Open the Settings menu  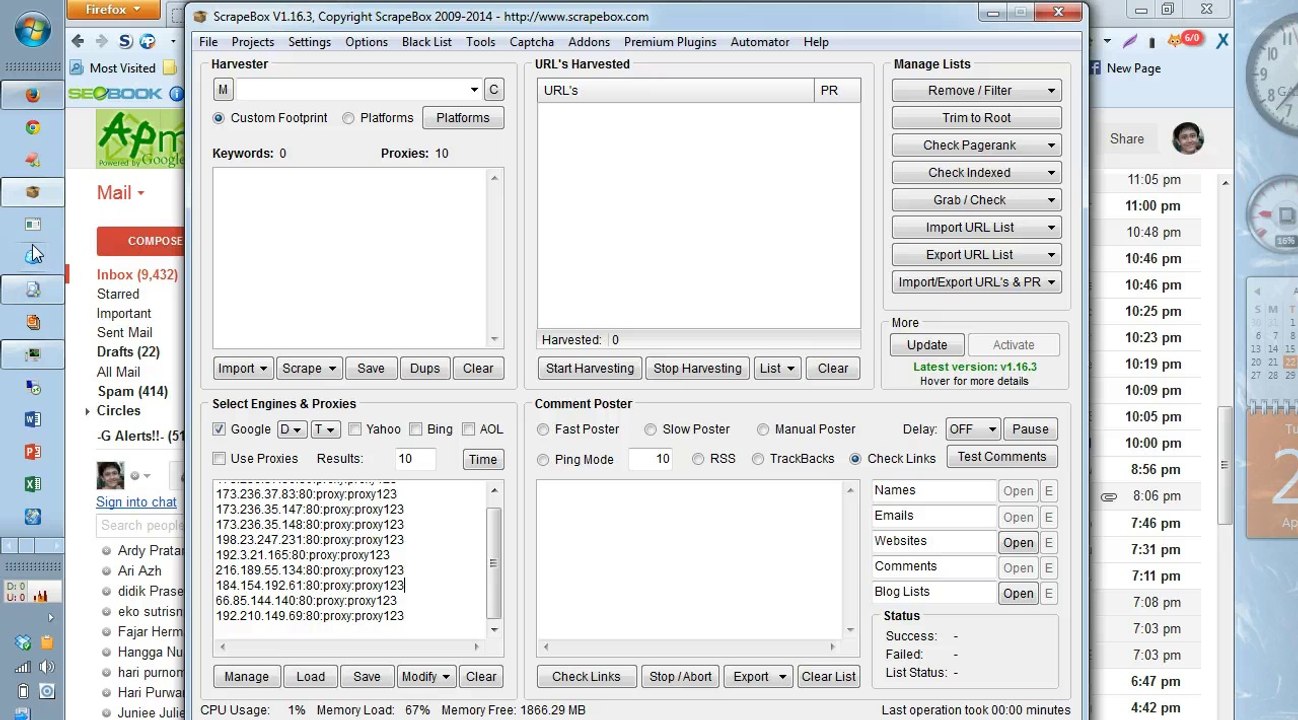pos(310,42)
